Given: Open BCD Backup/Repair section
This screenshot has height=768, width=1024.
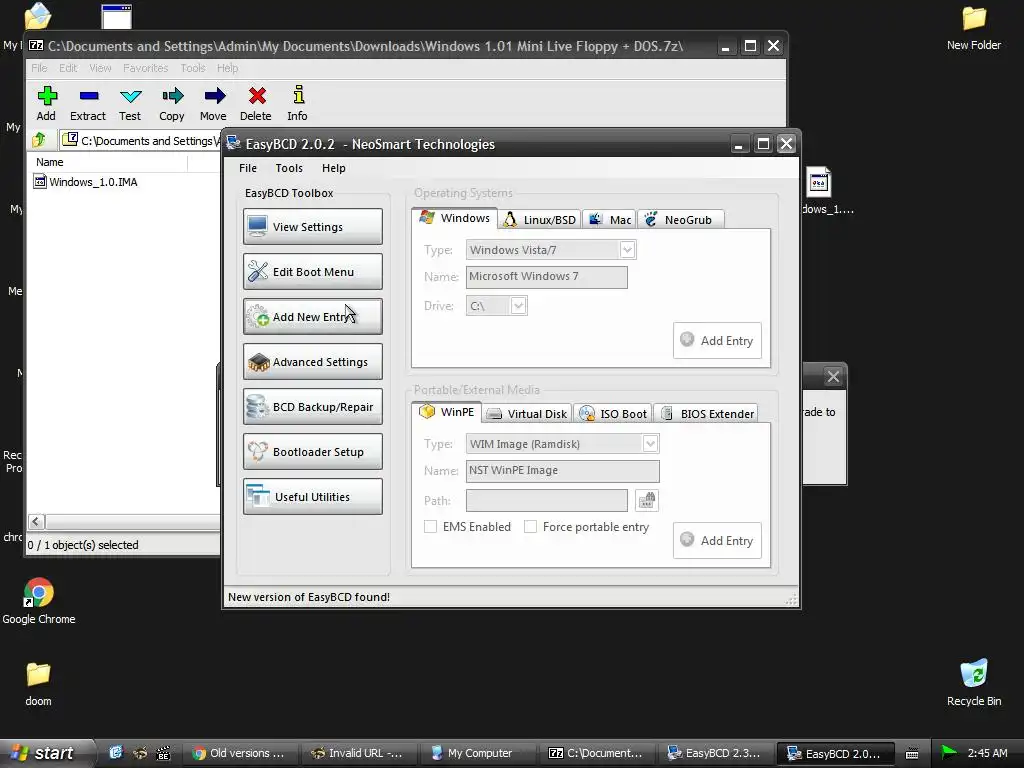Looking at the screenshot, I should (313, 407).
